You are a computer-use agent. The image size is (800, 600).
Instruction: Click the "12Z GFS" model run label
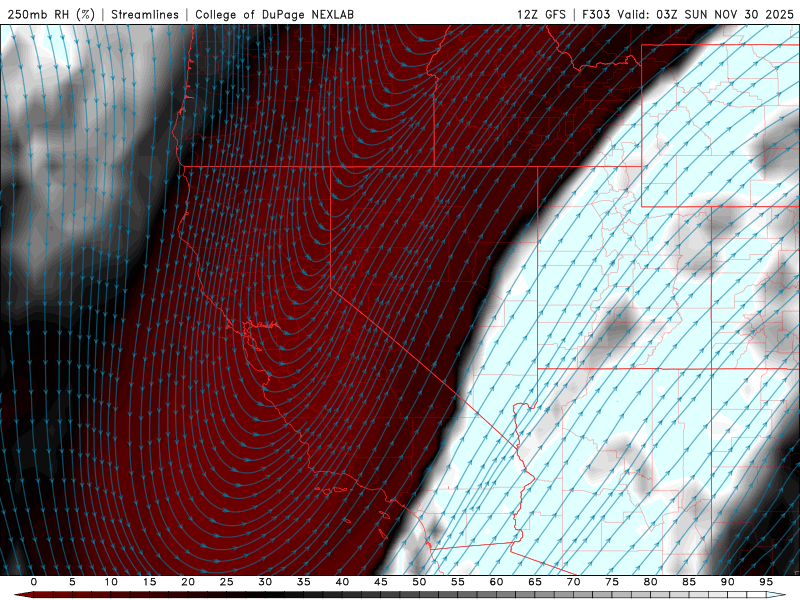point(541,14)
